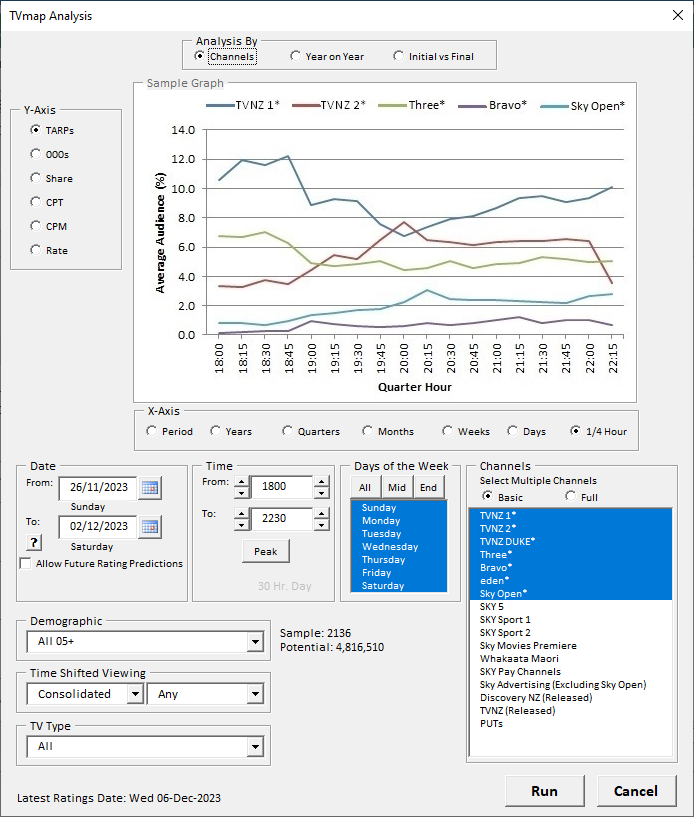
Task: Open calendar picker for To date
Action: [150, 526]
